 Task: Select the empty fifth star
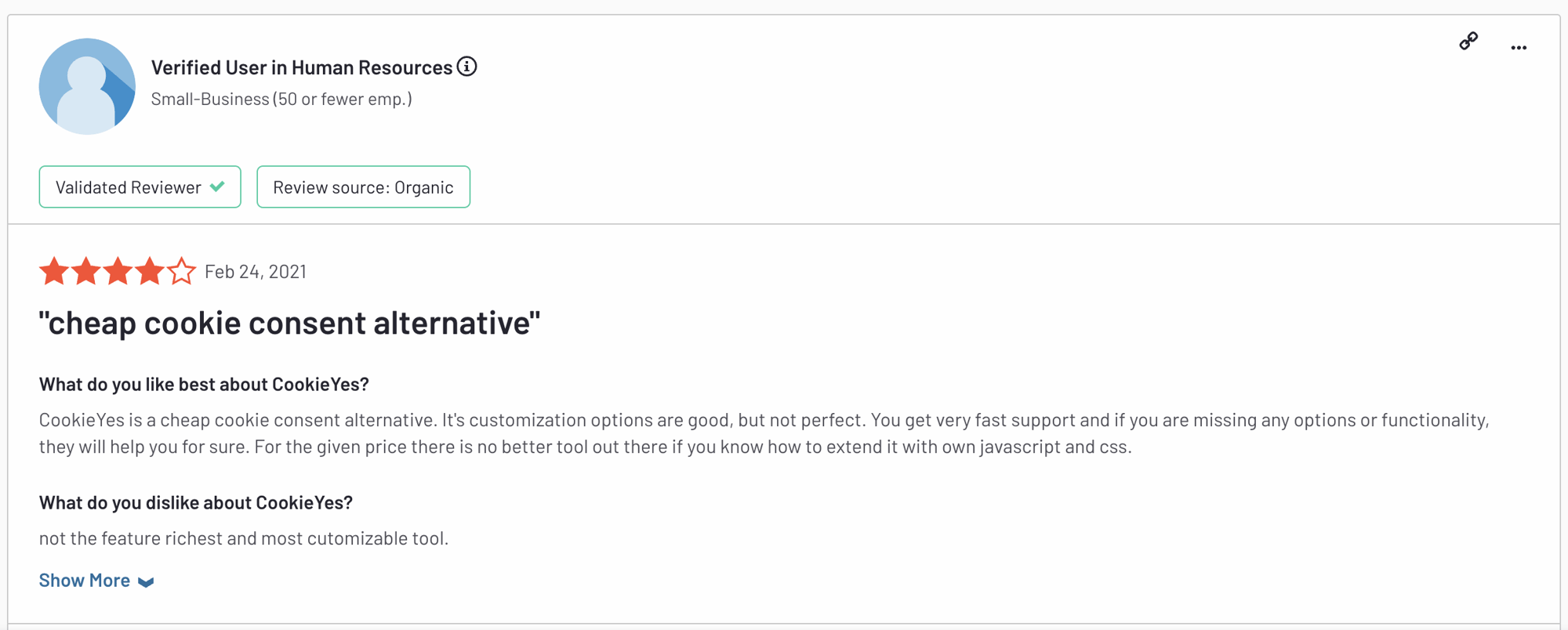point(181,271)
